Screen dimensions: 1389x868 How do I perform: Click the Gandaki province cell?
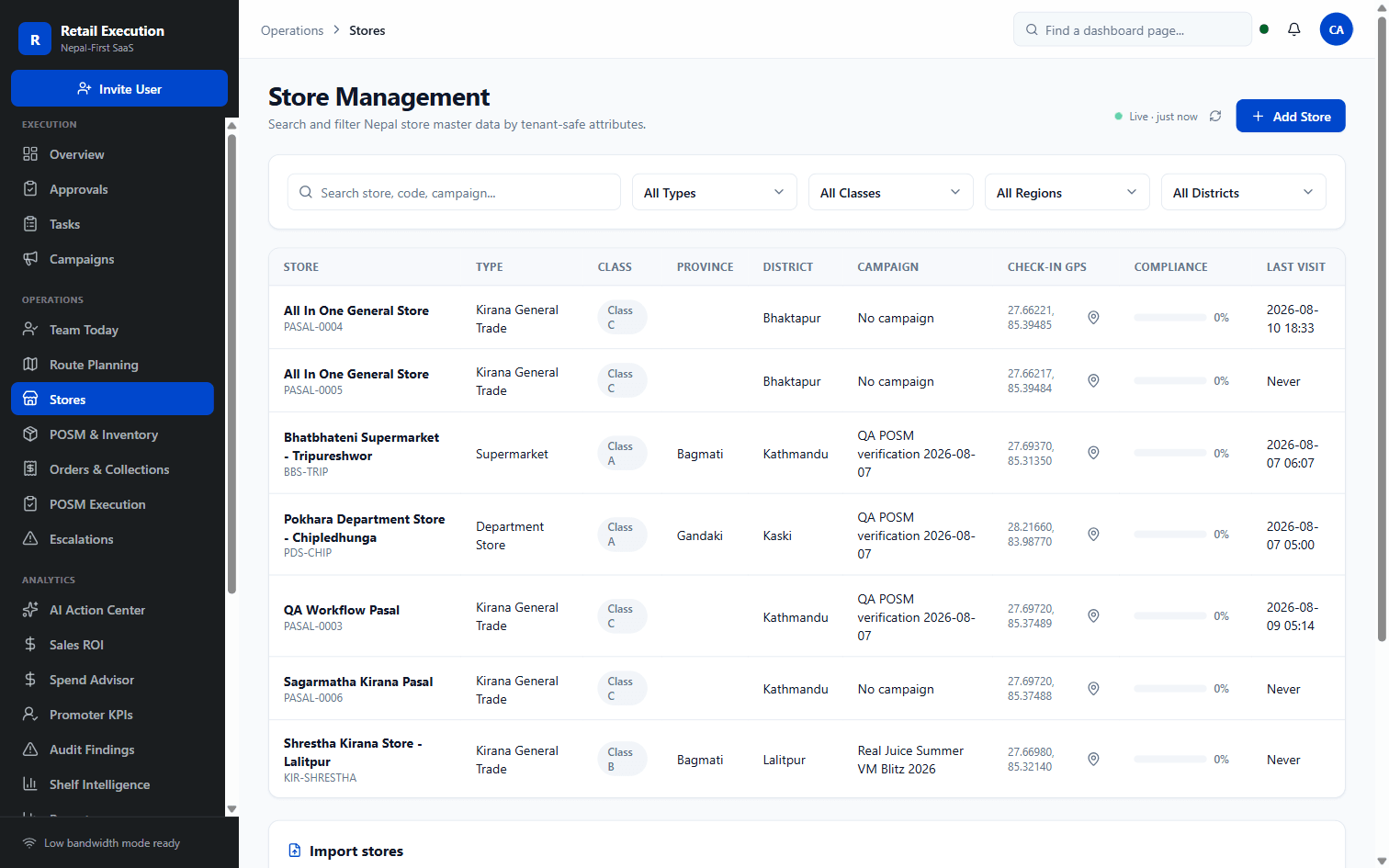pyautogui.click(x=700, y=535)
